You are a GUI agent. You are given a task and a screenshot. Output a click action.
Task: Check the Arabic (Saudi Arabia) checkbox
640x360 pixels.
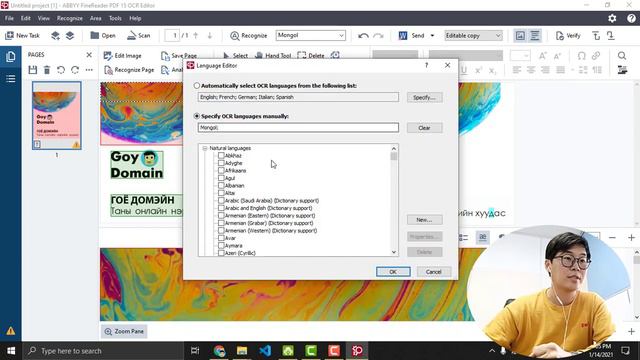221,200
